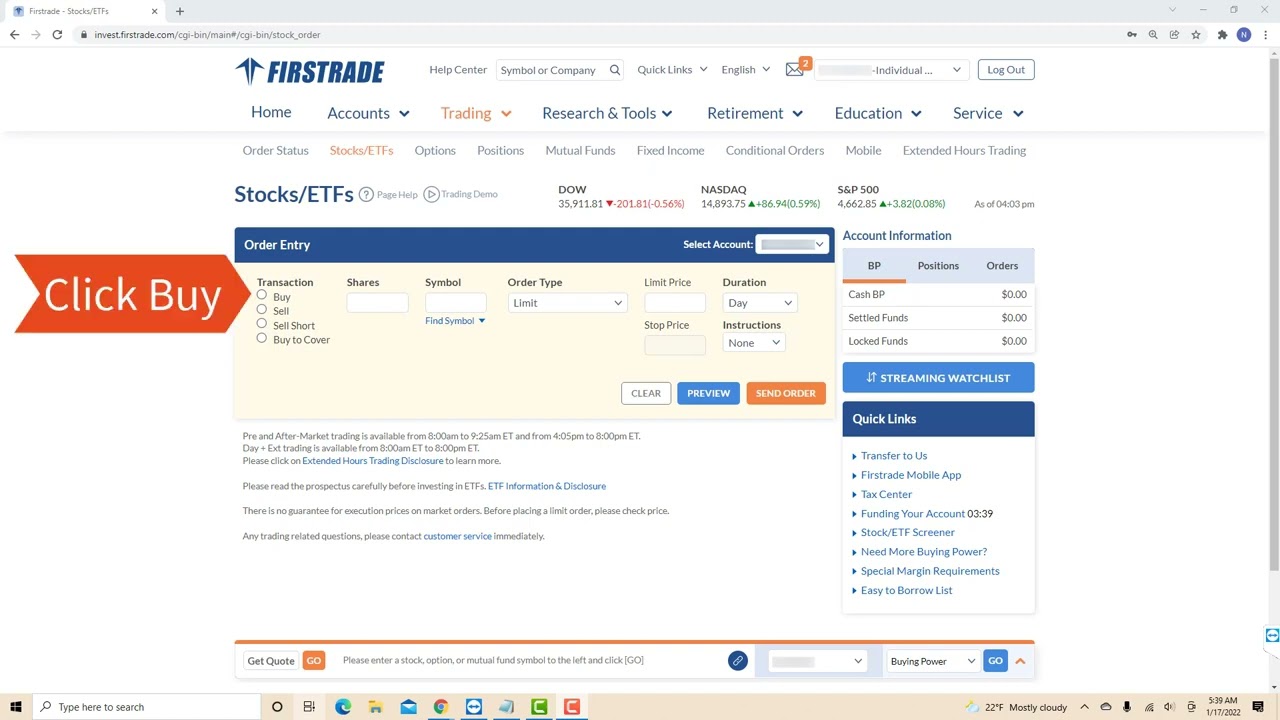Click the saved passwords key icon

coord(1132,34)
